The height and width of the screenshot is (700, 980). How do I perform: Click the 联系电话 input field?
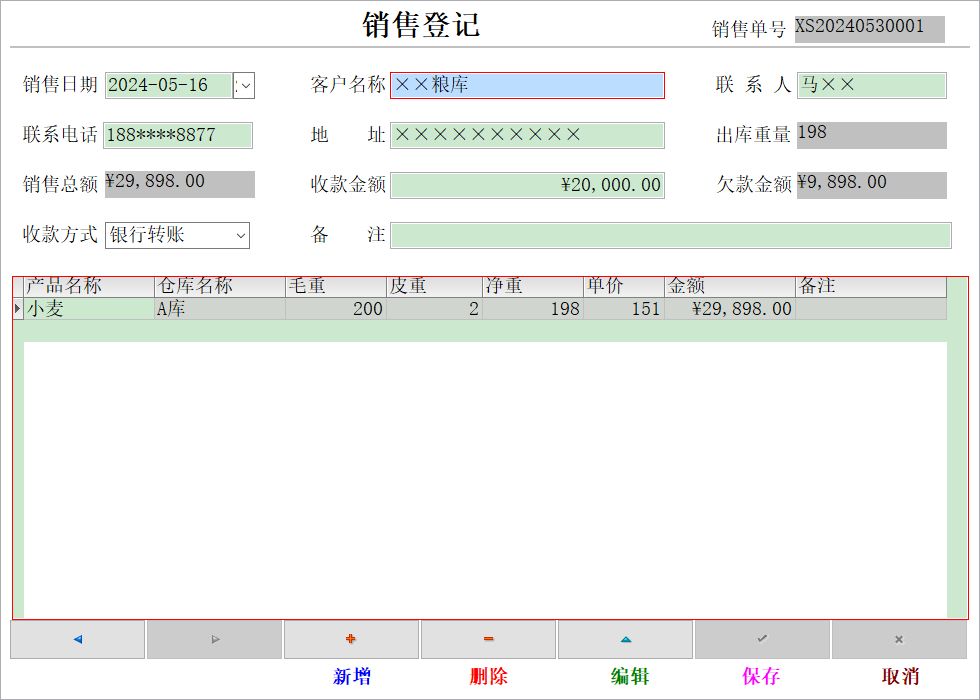[x=178, y=136]
